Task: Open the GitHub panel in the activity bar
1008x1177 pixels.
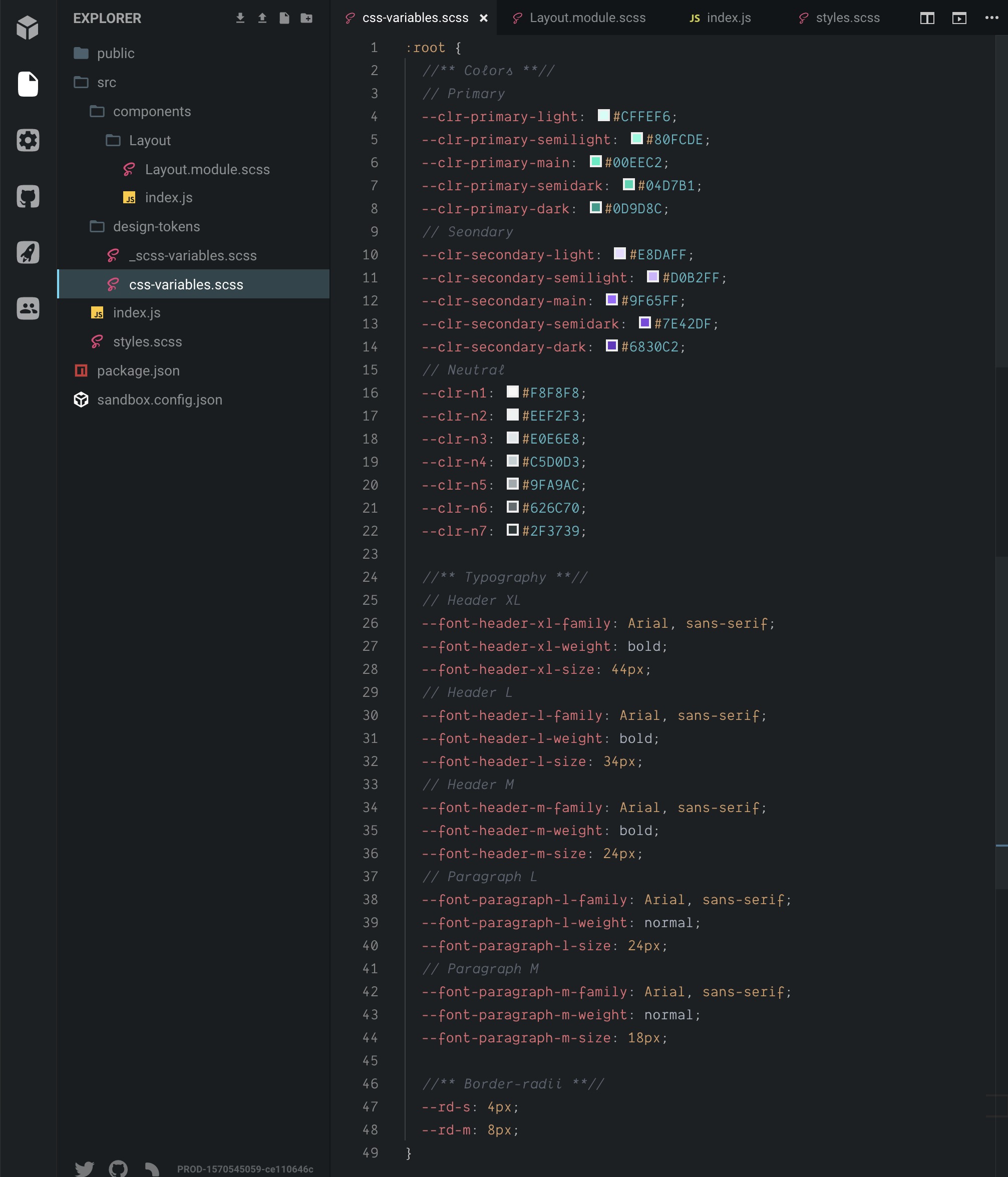Action: (x=28, y=197)
